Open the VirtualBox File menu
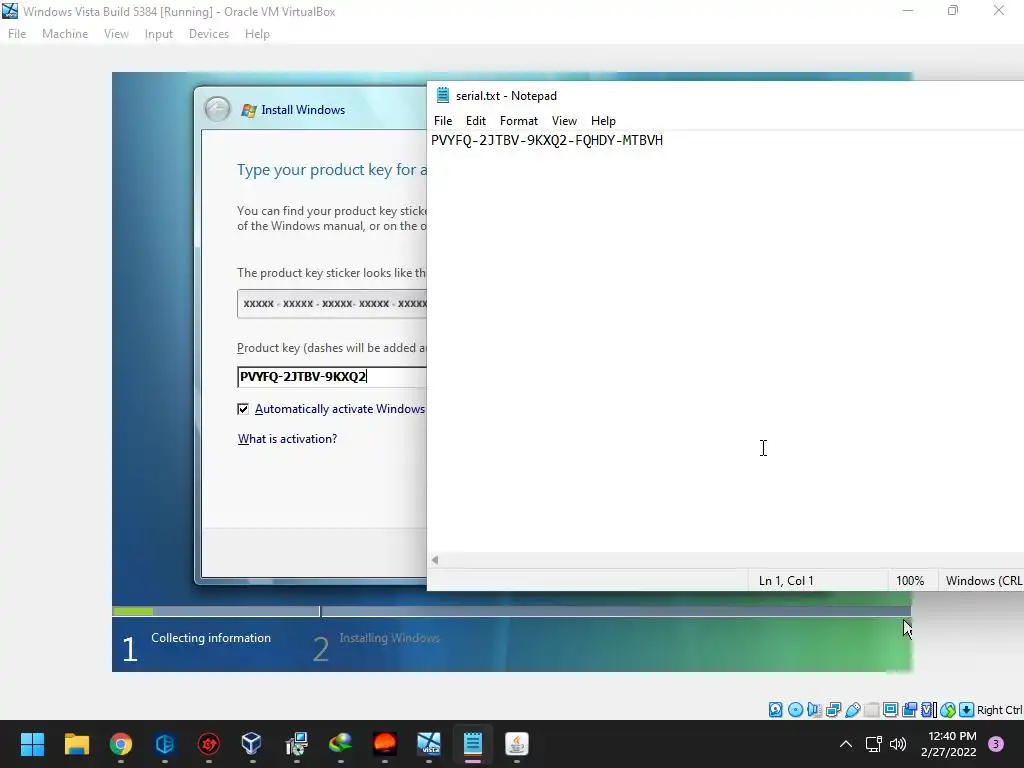This screenshot has height=768, width=1024. (x=17, y=34)
